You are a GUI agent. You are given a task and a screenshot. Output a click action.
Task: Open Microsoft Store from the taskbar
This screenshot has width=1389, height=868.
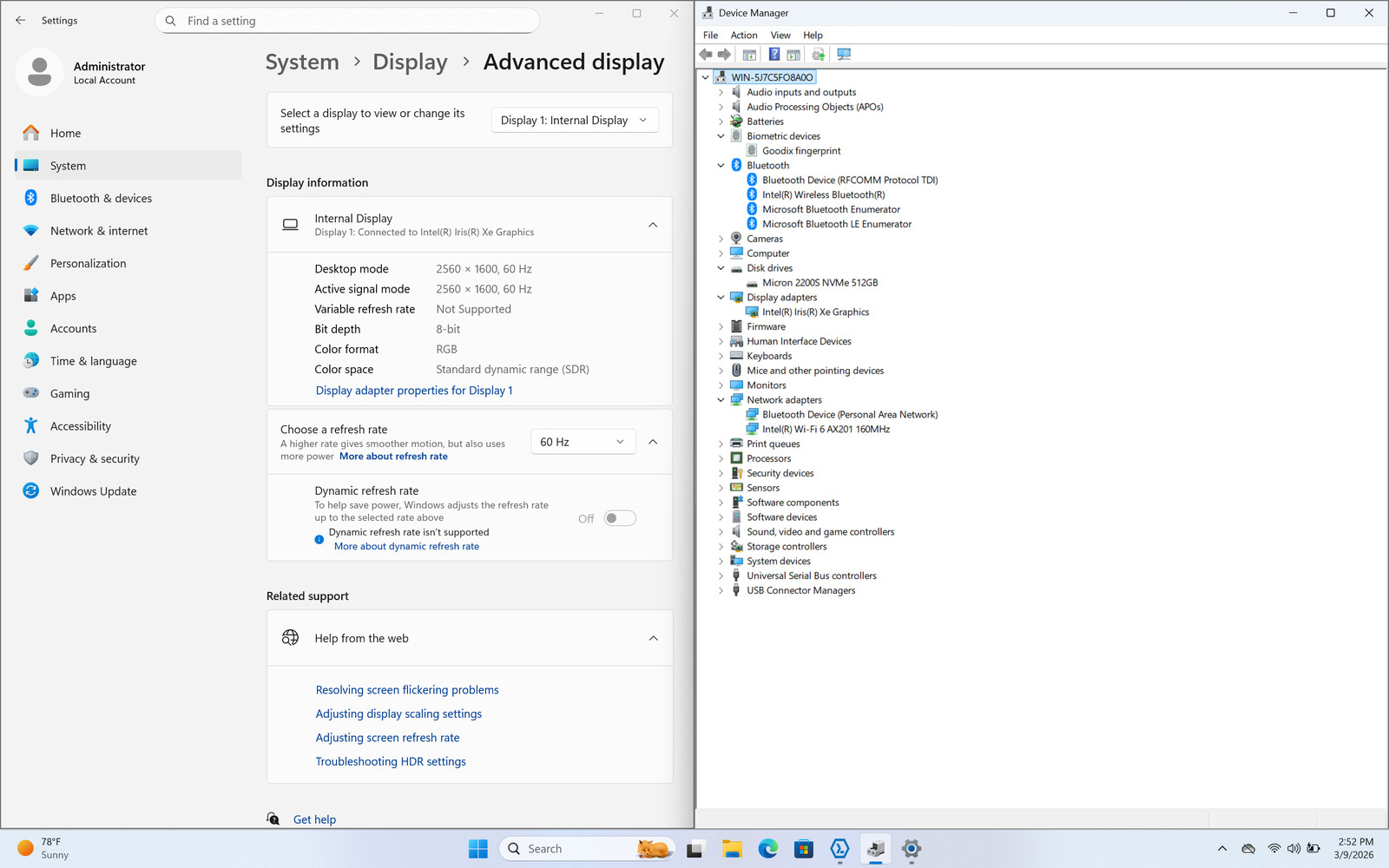point(804,849)
